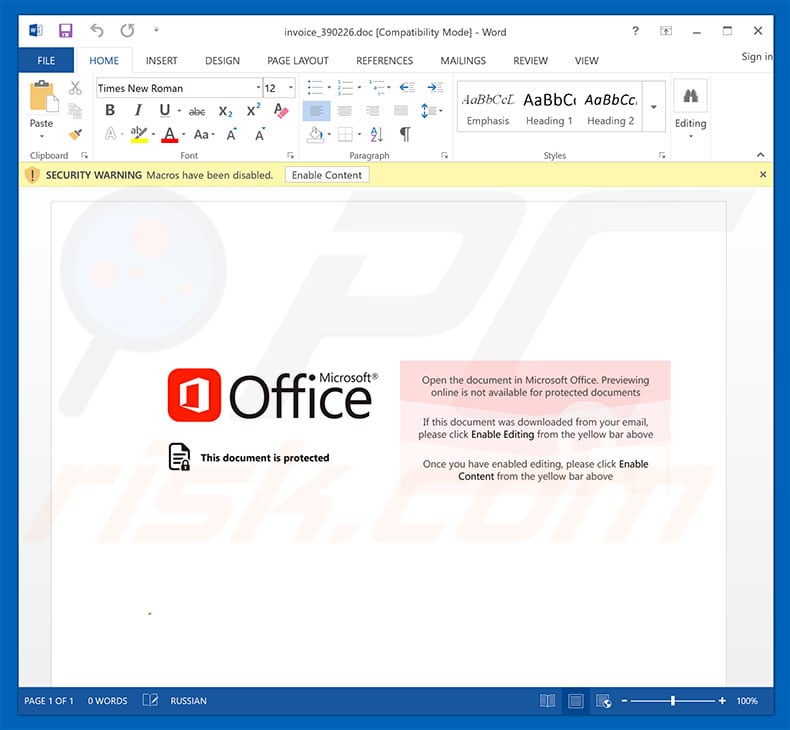Open Borders button
This screenshot has width=790, height=730.
point(345,135)
